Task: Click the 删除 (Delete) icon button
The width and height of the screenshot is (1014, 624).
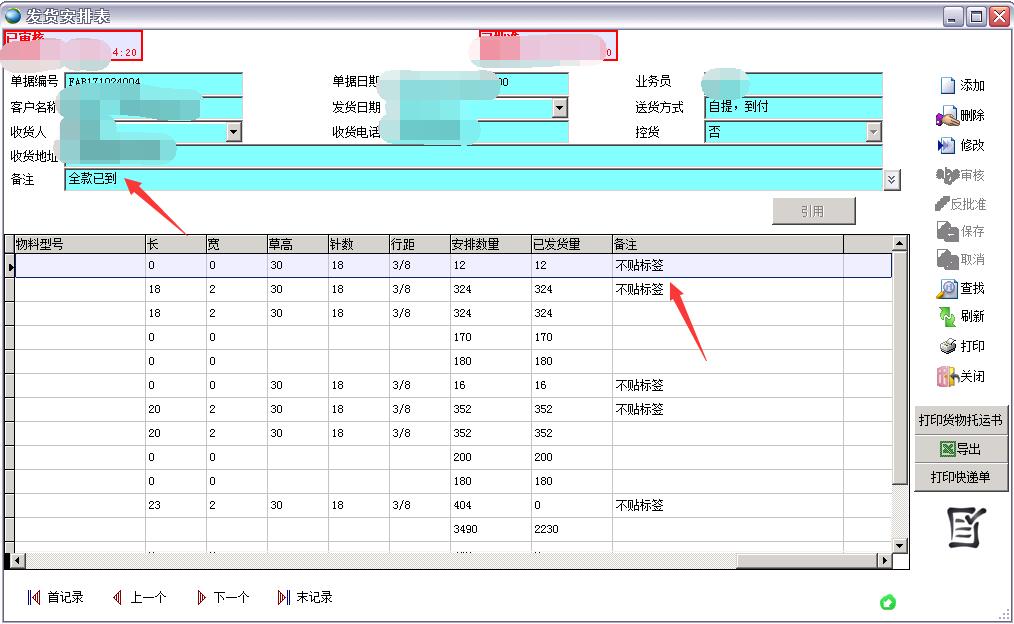Action: [x=960, y=116]
